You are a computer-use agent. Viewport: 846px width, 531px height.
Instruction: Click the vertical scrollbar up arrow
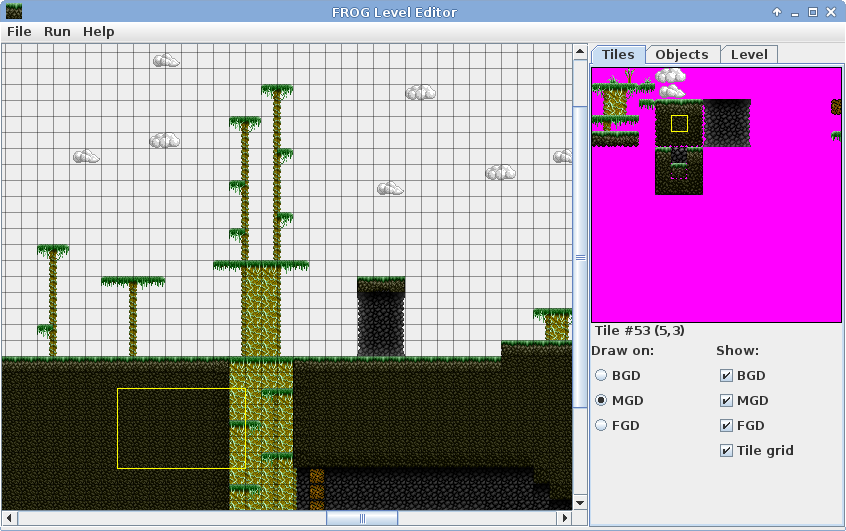pos(580,52)
